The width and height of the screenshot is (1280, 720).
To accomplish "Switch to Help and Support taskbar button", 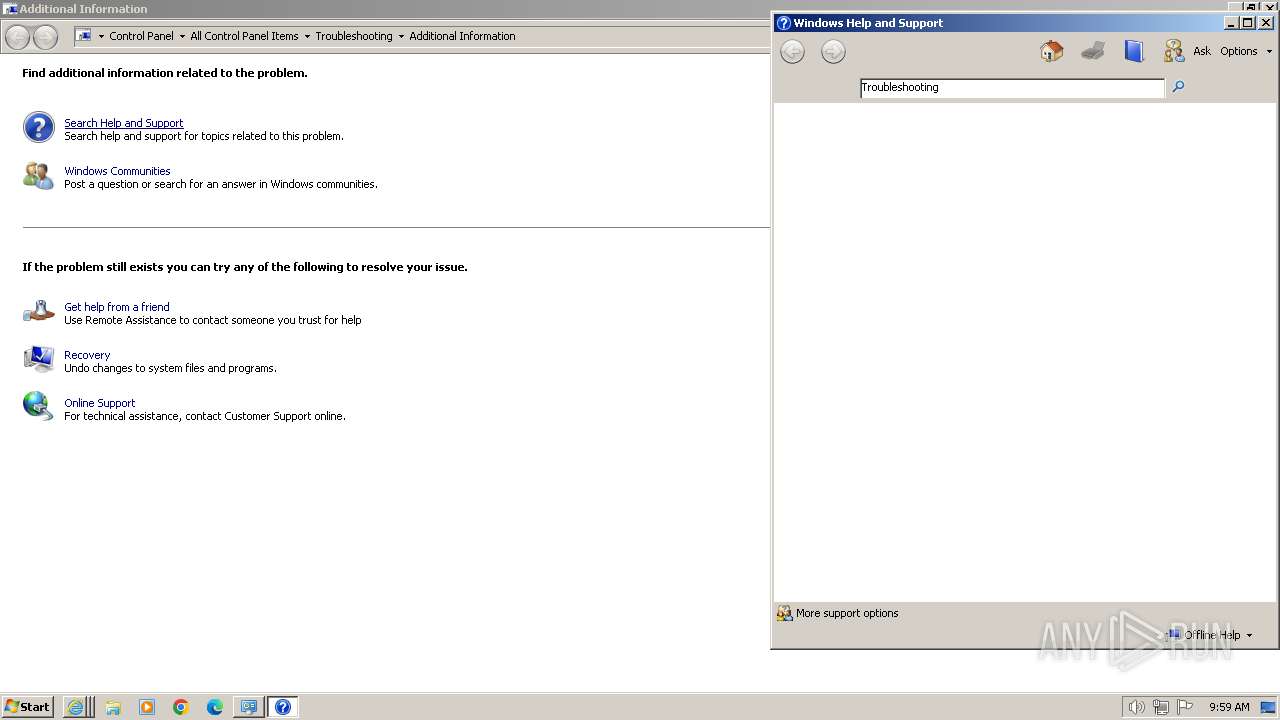I will (283, 707).
